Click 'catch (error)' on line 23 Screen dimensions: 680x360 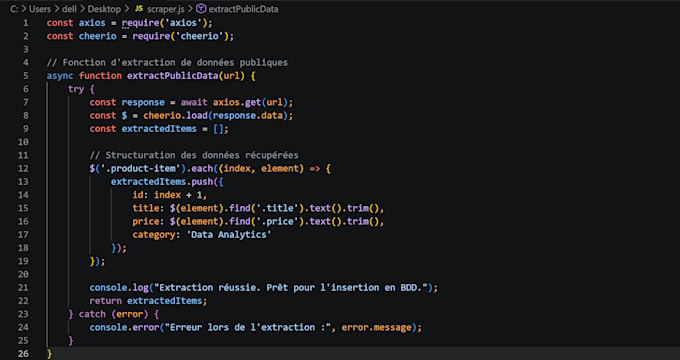[114, 314]
